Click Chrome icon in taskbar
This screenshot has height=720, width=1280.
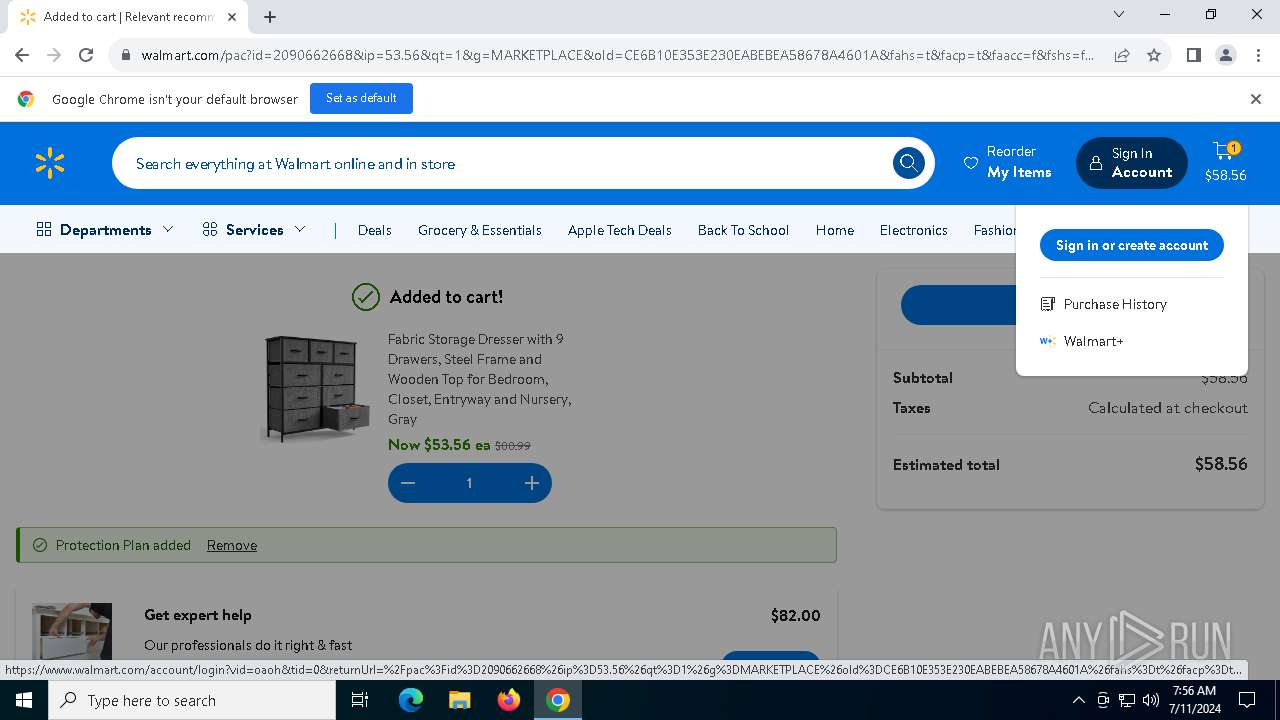[558, 700]
